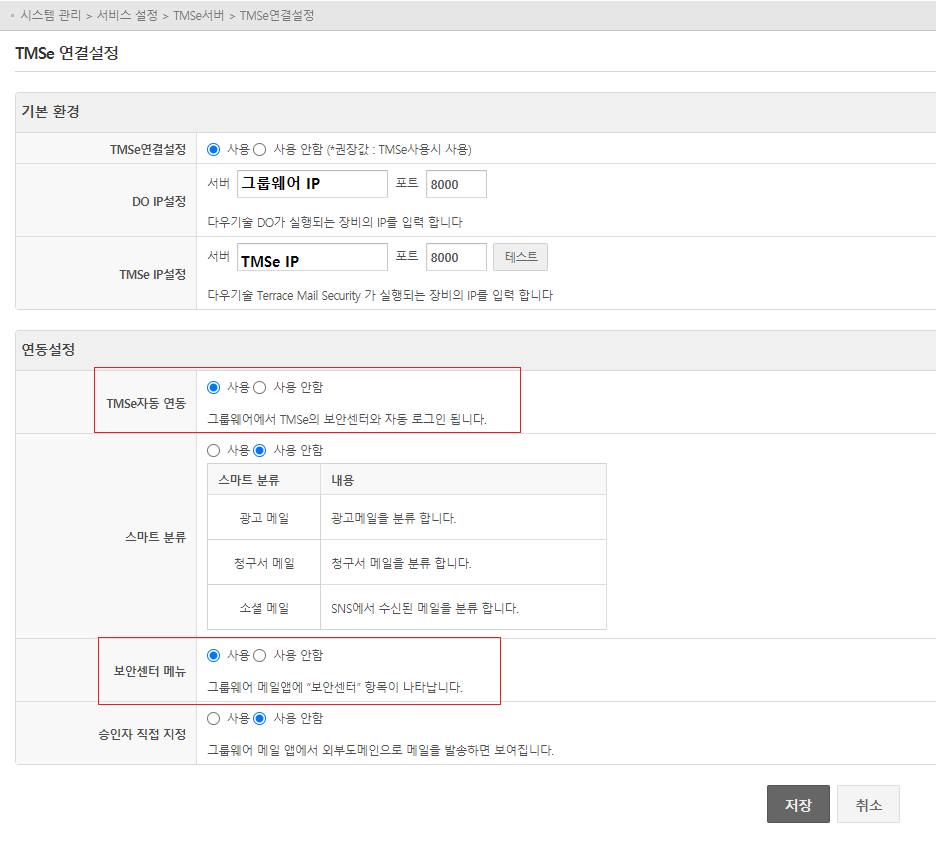Open 시스템 관리 in the breadcrumb
The height and width of the screenshot is (847, 936).
point(50,16)
